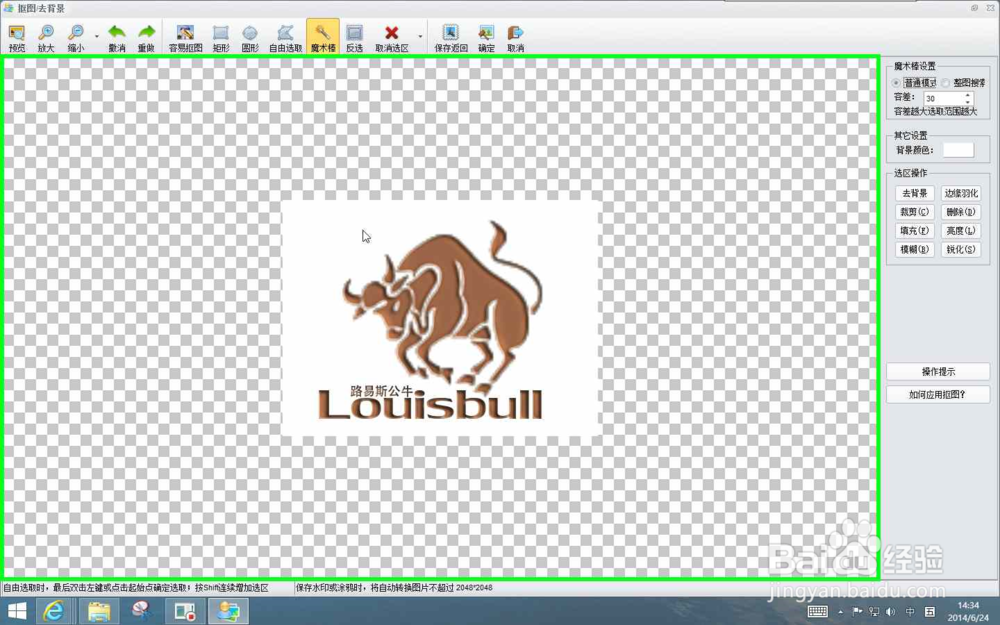Increase 容差 with the up spinner arrow

pyautogui.click(x=967, y=95)
